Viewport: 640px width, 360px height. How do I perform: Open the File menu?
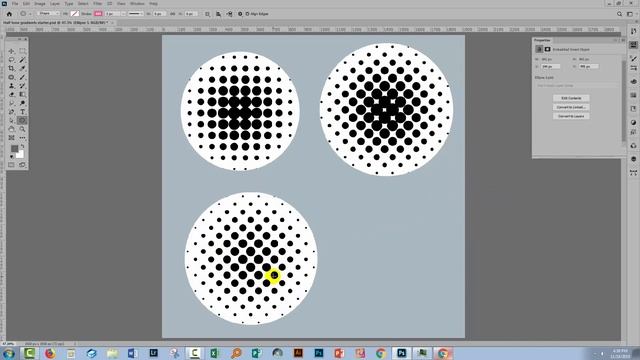15,4
